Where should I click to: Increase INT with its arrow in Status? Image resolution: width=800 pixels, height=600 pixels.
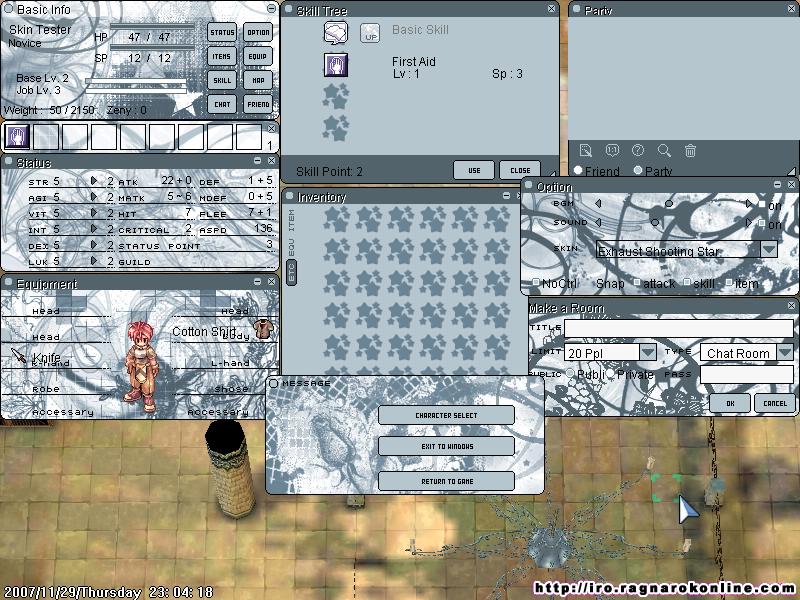94,229
